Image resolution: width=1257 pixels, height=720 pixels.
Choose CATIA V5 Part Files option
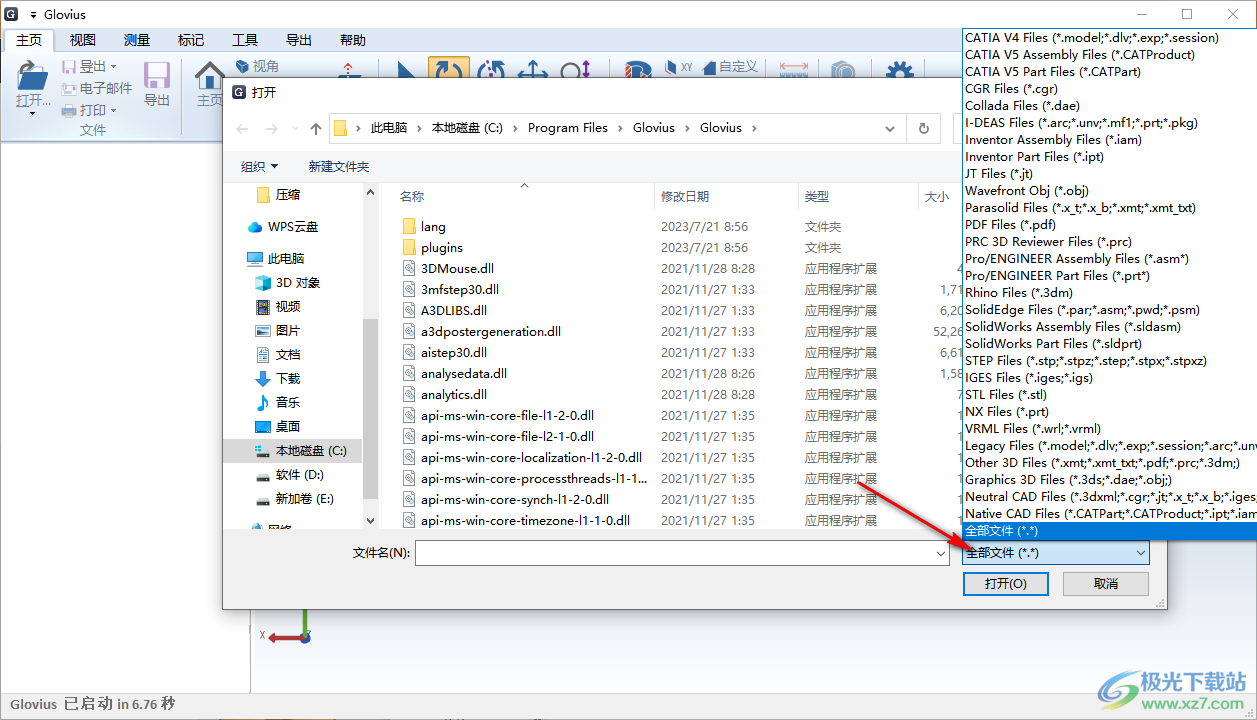pyautogui.click(x=1108, y=71)
